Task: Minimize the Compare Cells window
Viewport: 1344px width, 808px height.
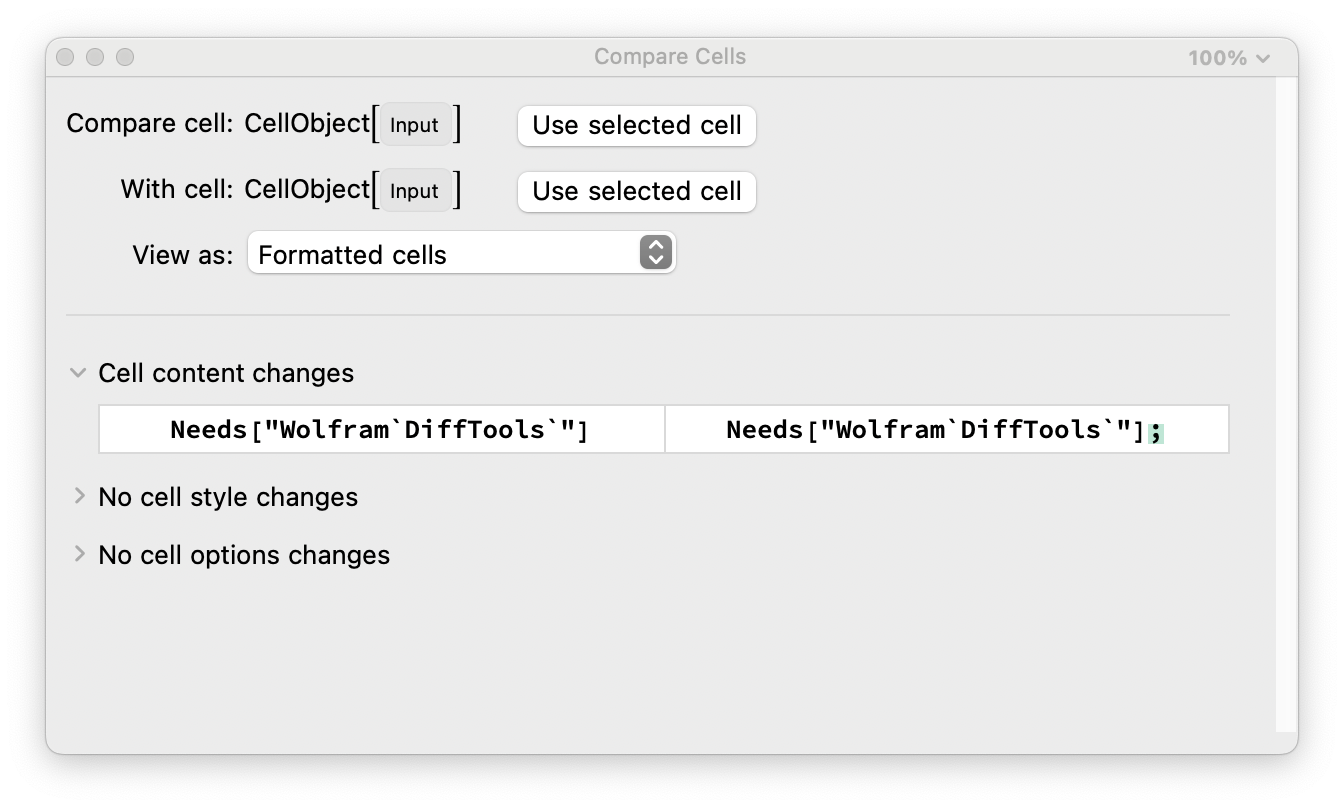Action: (x=95, y=58)
